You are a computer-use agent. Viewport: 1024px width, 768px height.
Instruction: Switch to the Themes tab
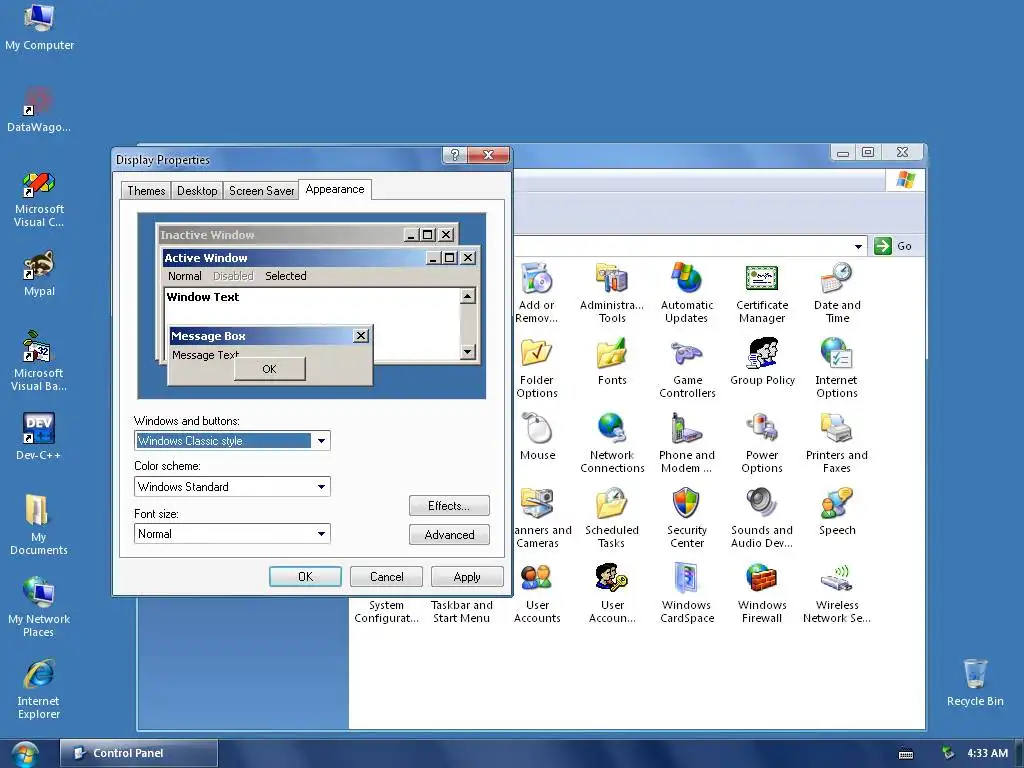pyautogui.click(x=146, y=191)
